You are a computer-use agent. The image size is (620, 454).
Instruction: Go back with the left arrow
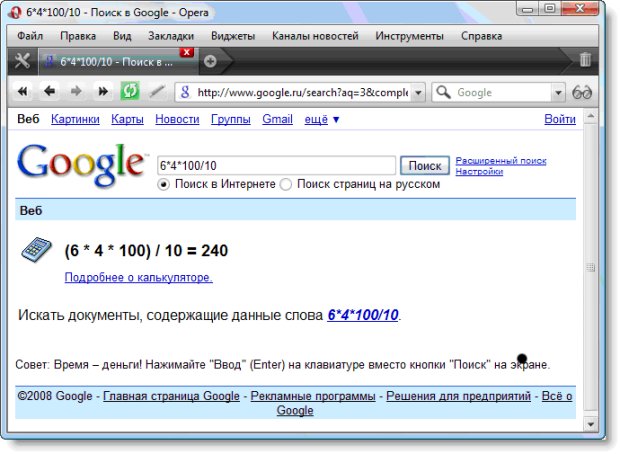[x=49, y=92]
